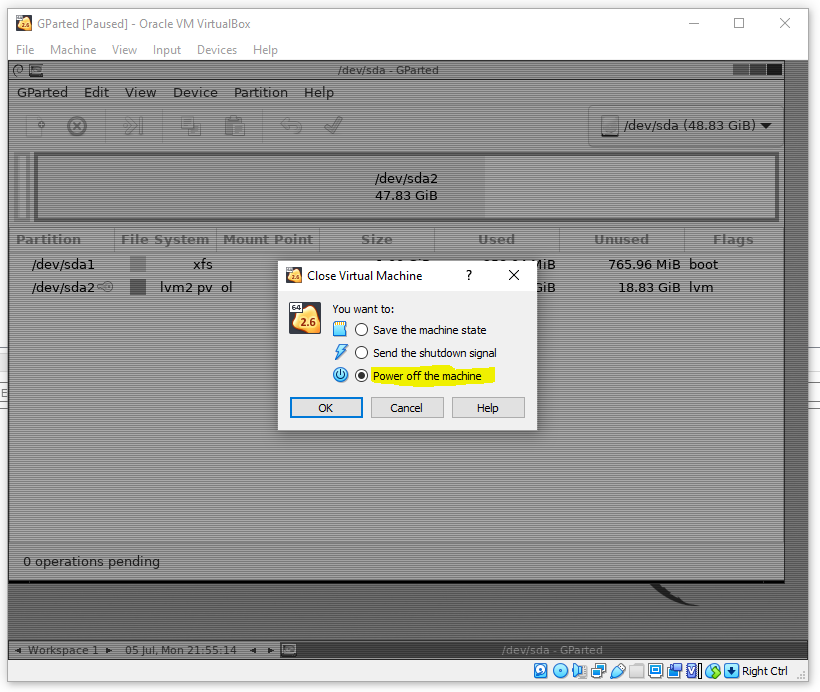The width and height of the screenshot is (820, 692).
Task: Open the GParted Device menu
Action: coord(196,93)
